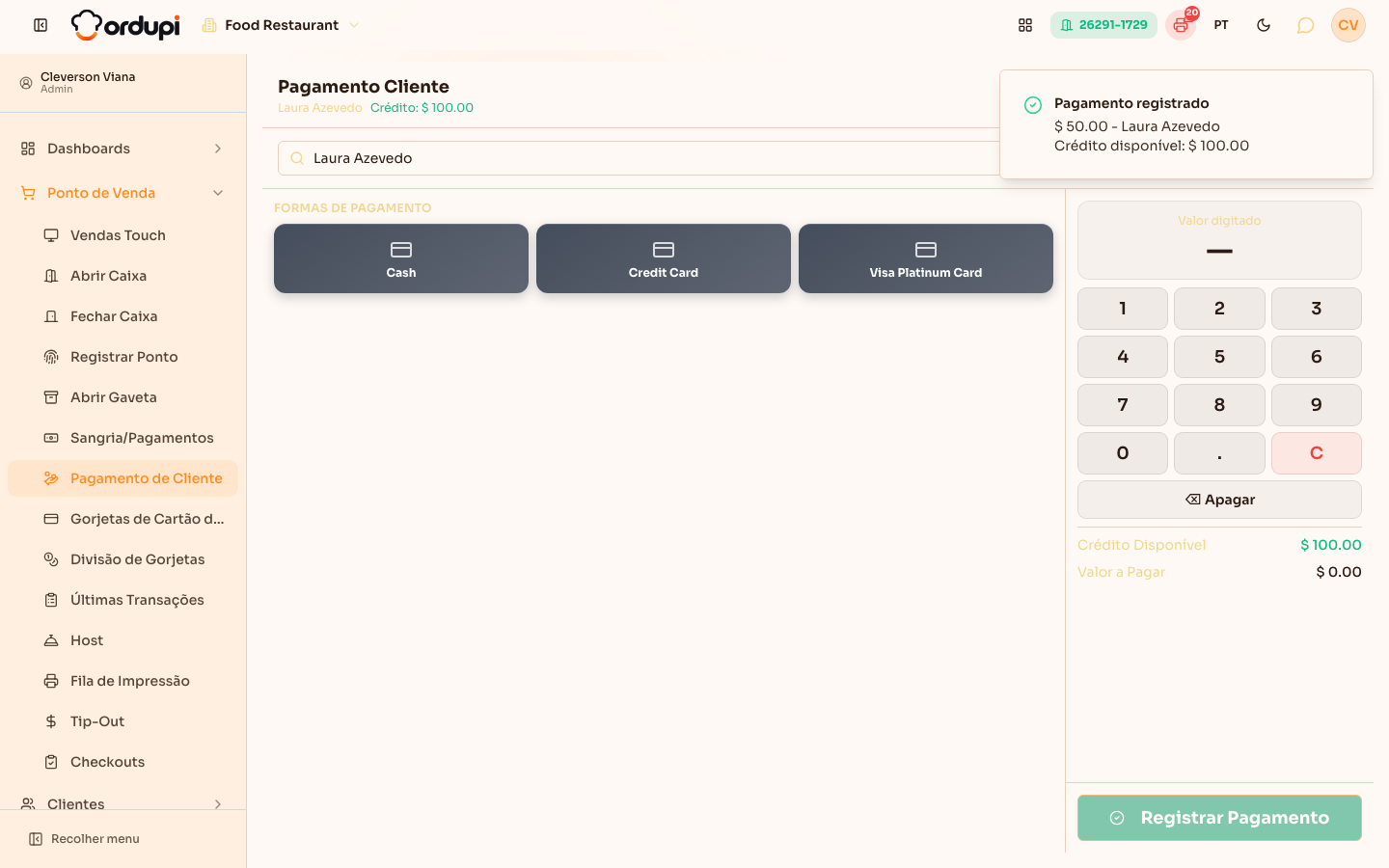Open Últimas Transações

(123, 600)
